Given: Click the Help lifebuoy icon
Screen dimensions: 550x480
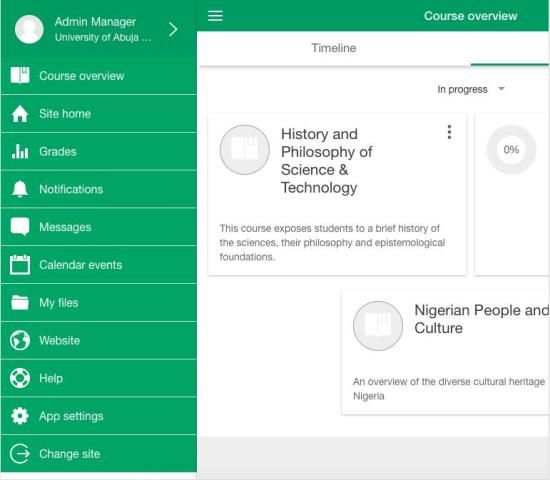Looking at the screenshot, I should tap(20, 378).
